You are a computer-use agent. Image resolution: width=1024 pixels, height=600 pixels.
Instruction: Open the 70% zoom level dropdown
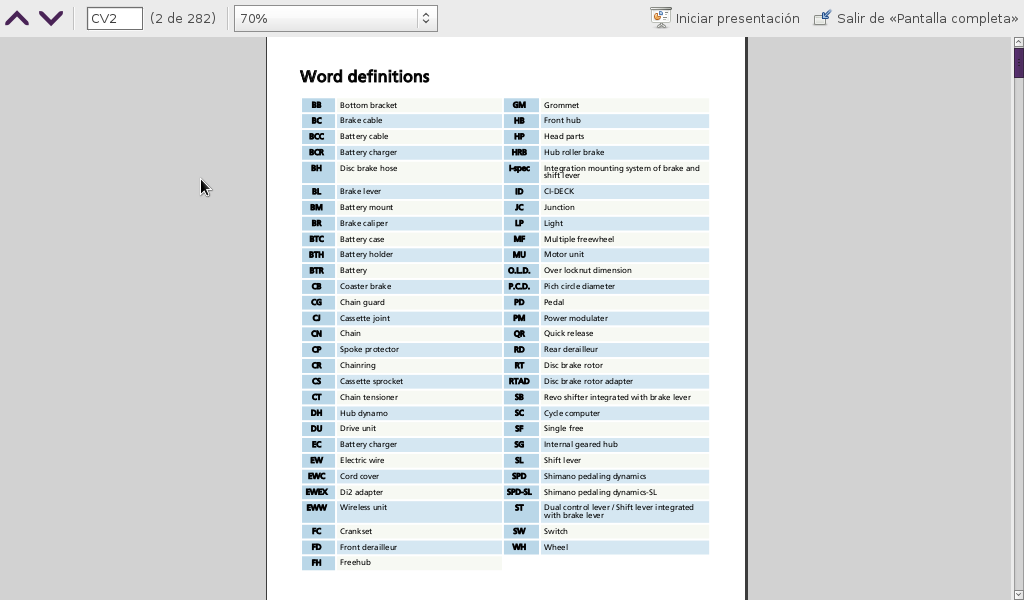tap(336, 18)
